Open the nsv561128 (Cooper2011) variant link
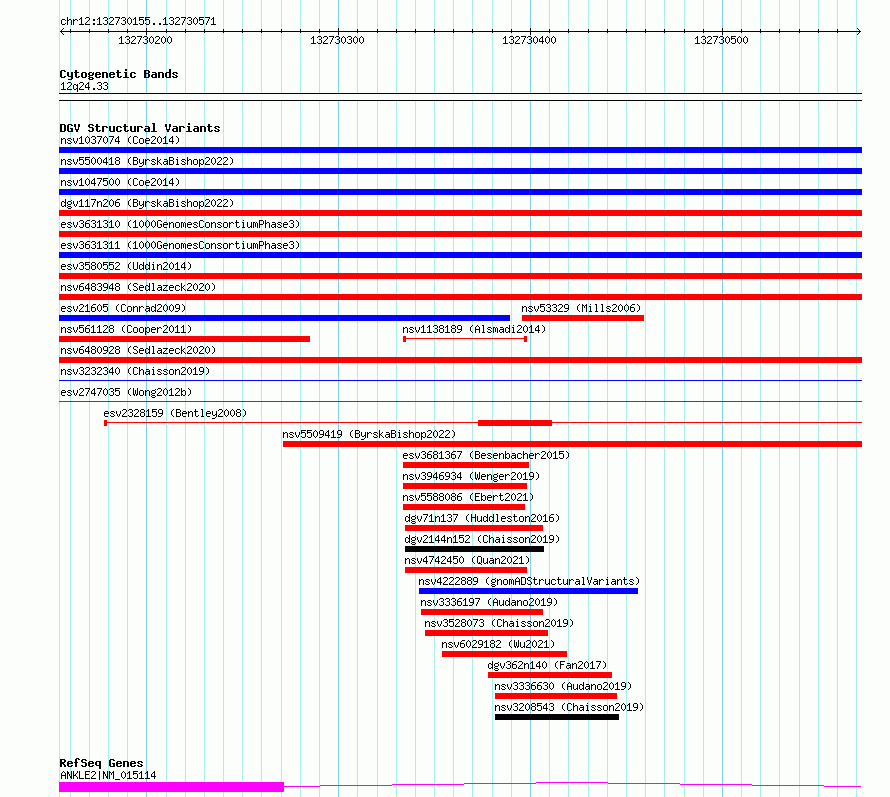The image size is (890, 797). coord(126,329)
